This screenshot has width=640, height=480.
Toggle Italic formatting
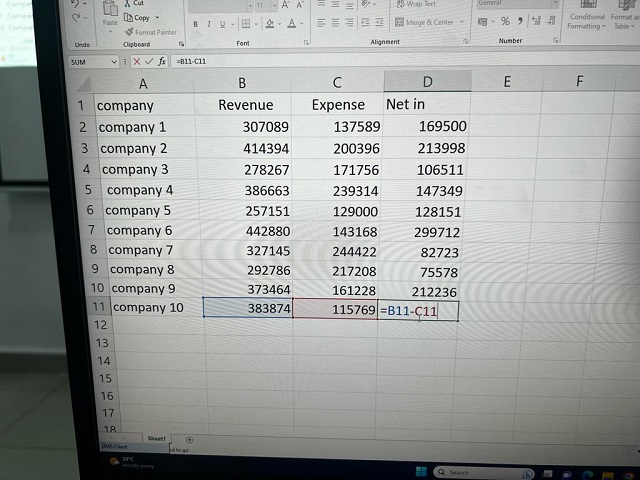pos(209,24)
